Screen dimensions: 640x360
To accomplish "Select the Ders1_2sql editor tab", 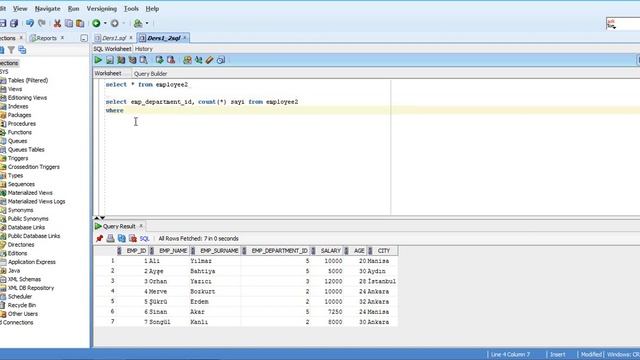I will click(x=164, y=38).
